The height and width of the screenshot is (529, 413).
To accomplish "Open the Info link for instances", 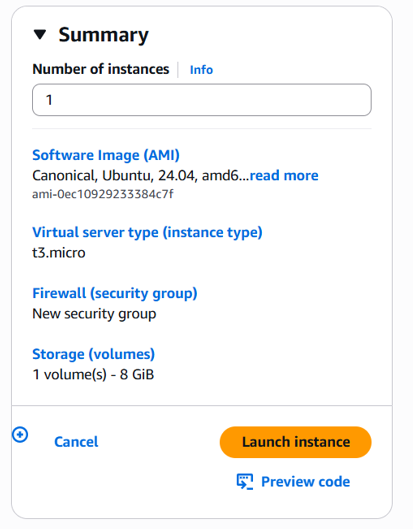I will pyautogui.click(x=201, y=70).
